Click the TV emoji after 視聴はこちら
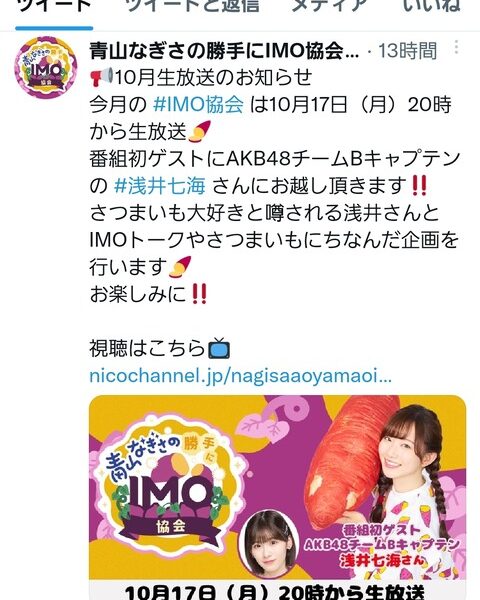The width and height of the screenshot is (480, 600). (x=219, y=348)
